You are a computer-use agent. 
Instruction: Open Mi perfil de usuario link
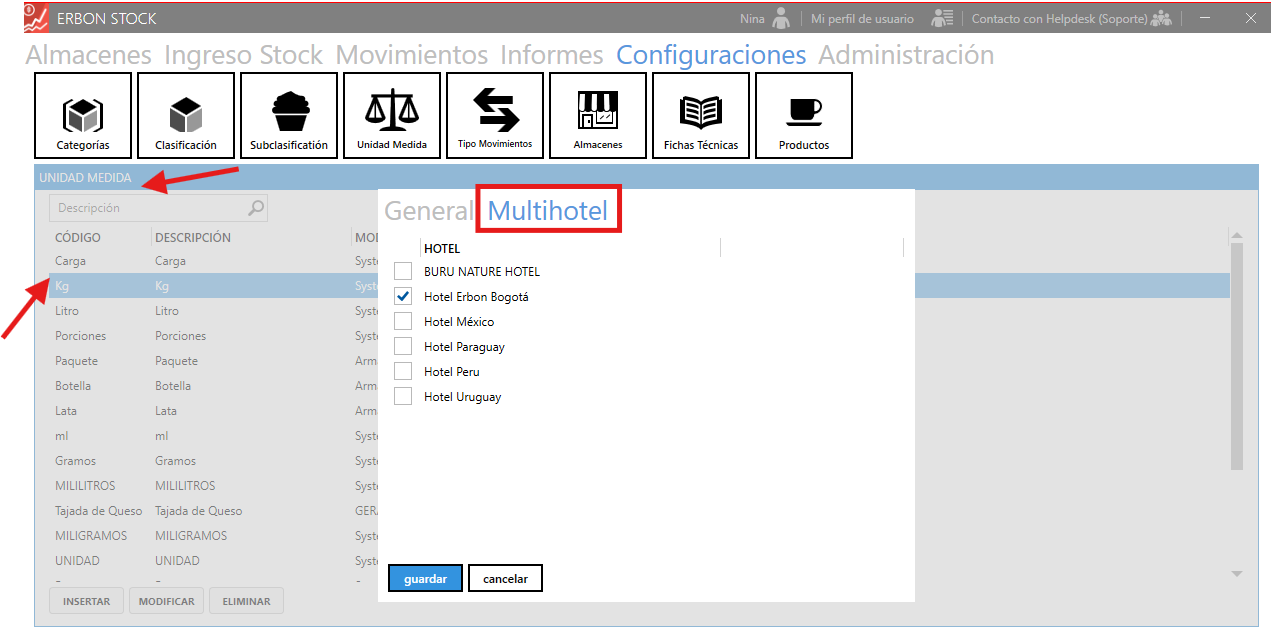point(861,19)
